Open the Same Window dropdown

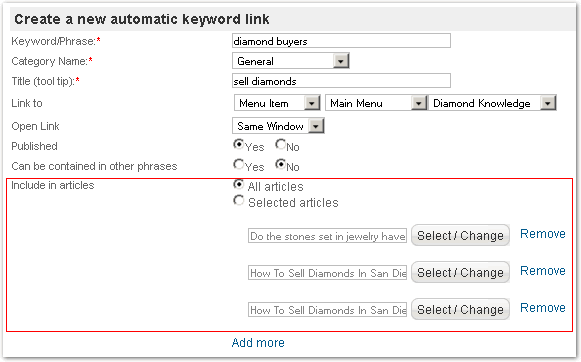pyautogui.click(x=278, y=126)
